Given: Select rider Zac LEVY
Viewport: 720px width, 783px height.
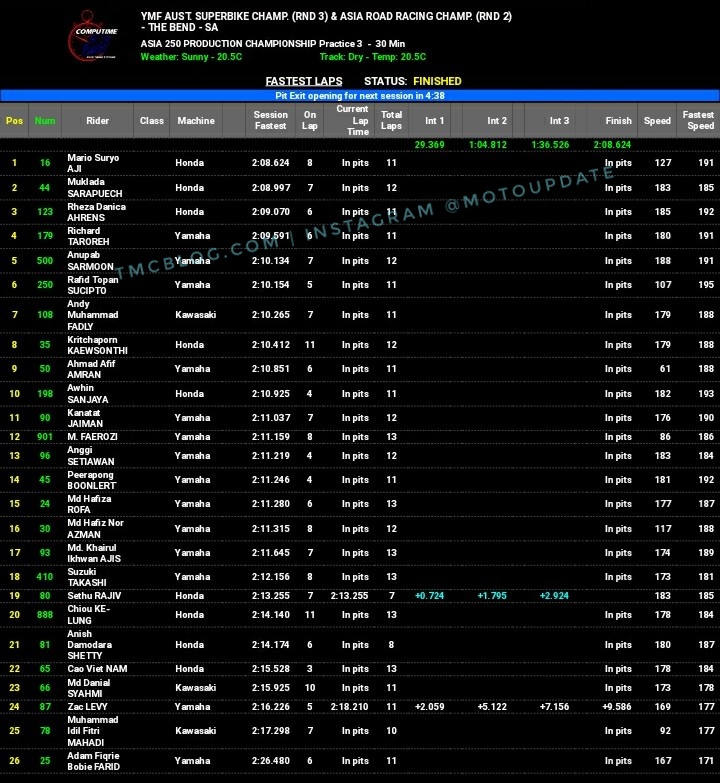Looking at the screenshot, I should coord(87,706).
